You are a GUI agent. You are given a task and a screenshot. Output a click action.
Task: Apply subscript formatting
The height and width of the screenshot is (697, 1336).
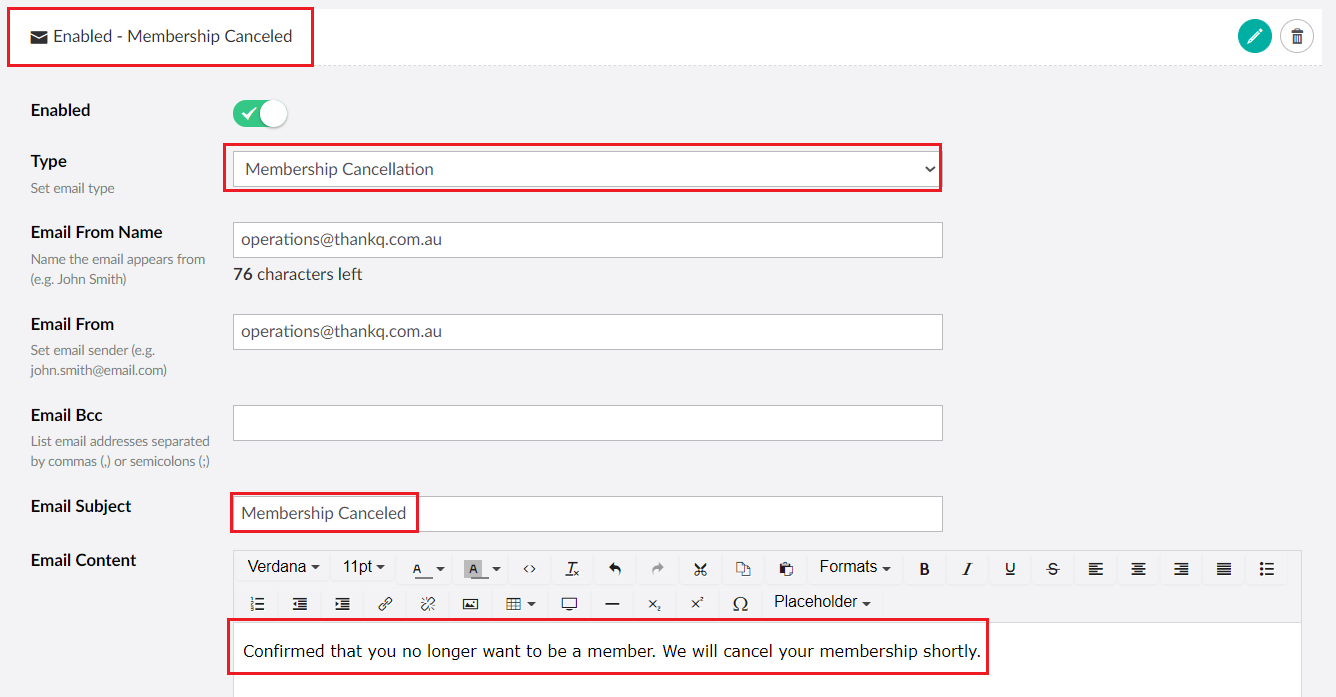654,603
